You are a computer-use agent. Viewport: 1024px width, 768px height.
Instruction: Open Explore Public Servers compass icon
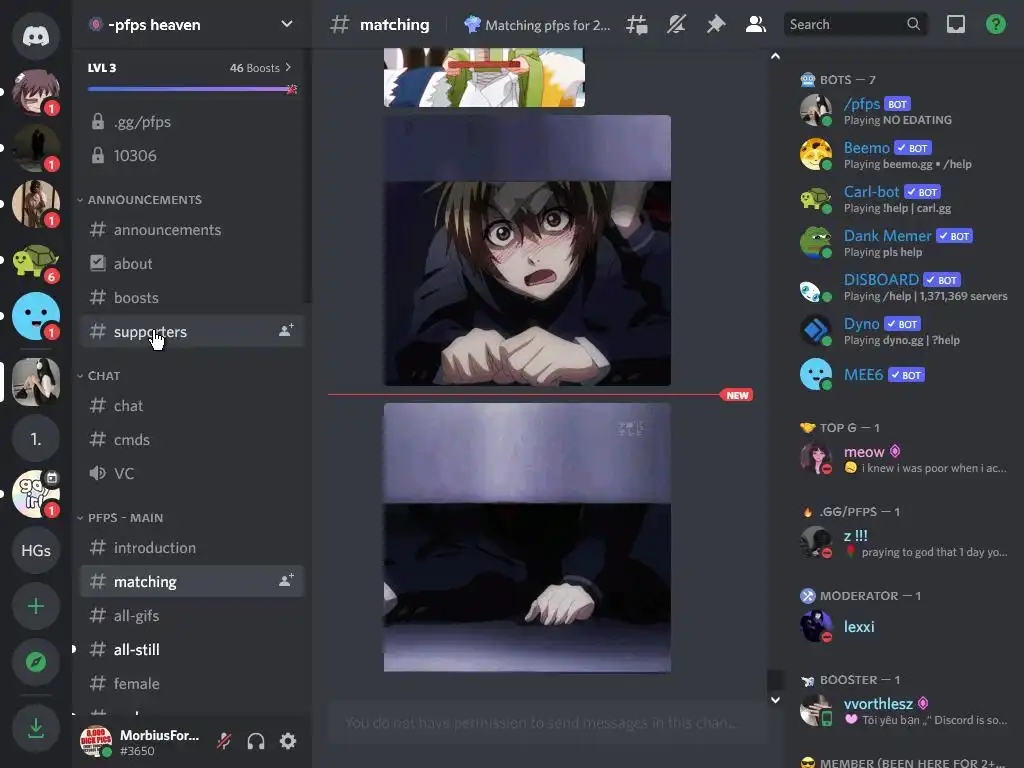coord(36,662)
